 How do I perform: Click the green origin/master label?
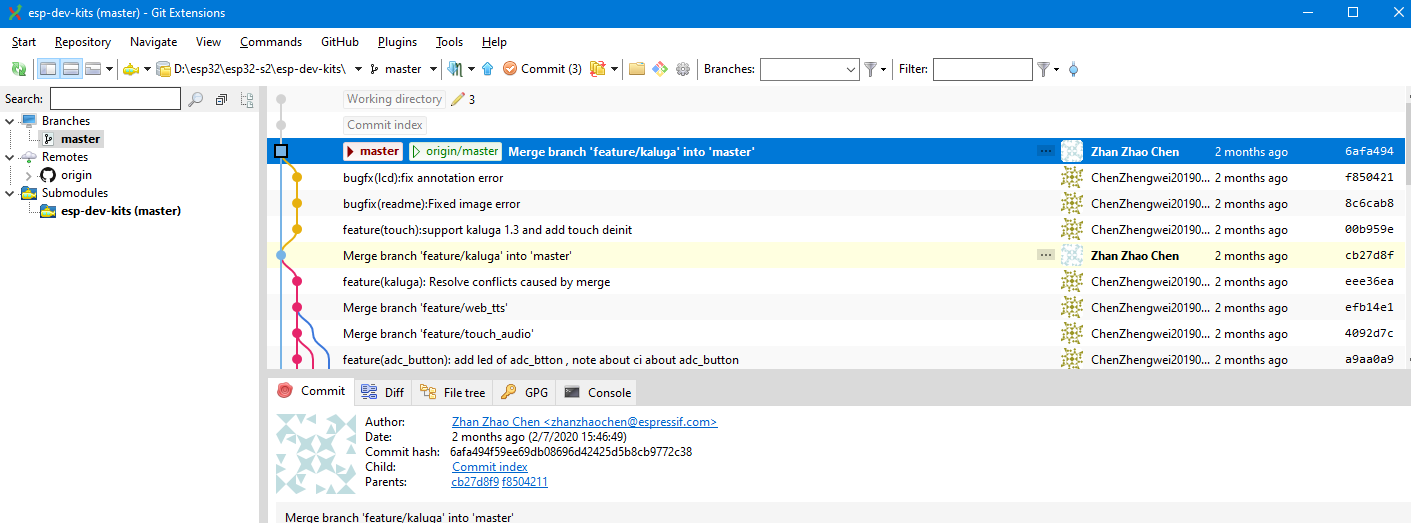click(x=455, y=151)
